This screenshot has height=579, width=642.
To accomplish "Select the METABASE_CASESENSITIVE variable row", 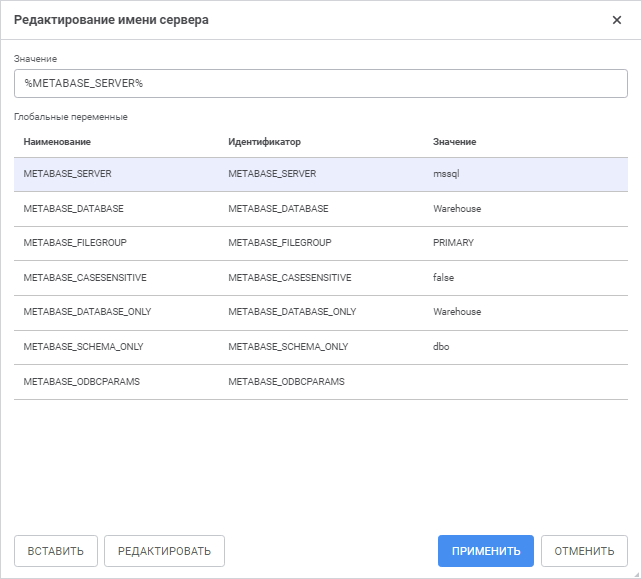I will coord(85,278).
